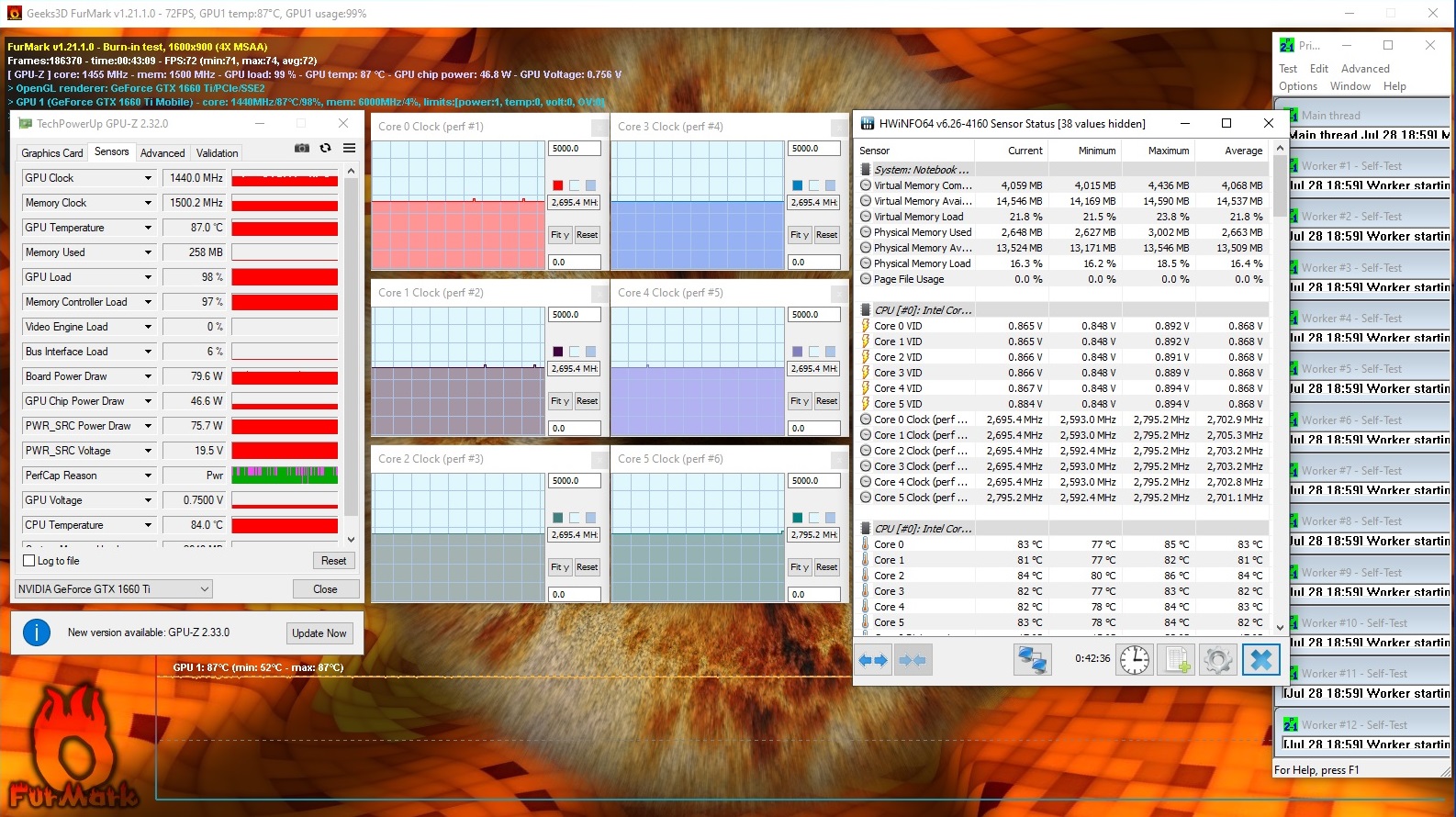Close the Core 2 Clock graph window
The height and width of the screenshot is (817, 1456).
click(x=599, y=459)
